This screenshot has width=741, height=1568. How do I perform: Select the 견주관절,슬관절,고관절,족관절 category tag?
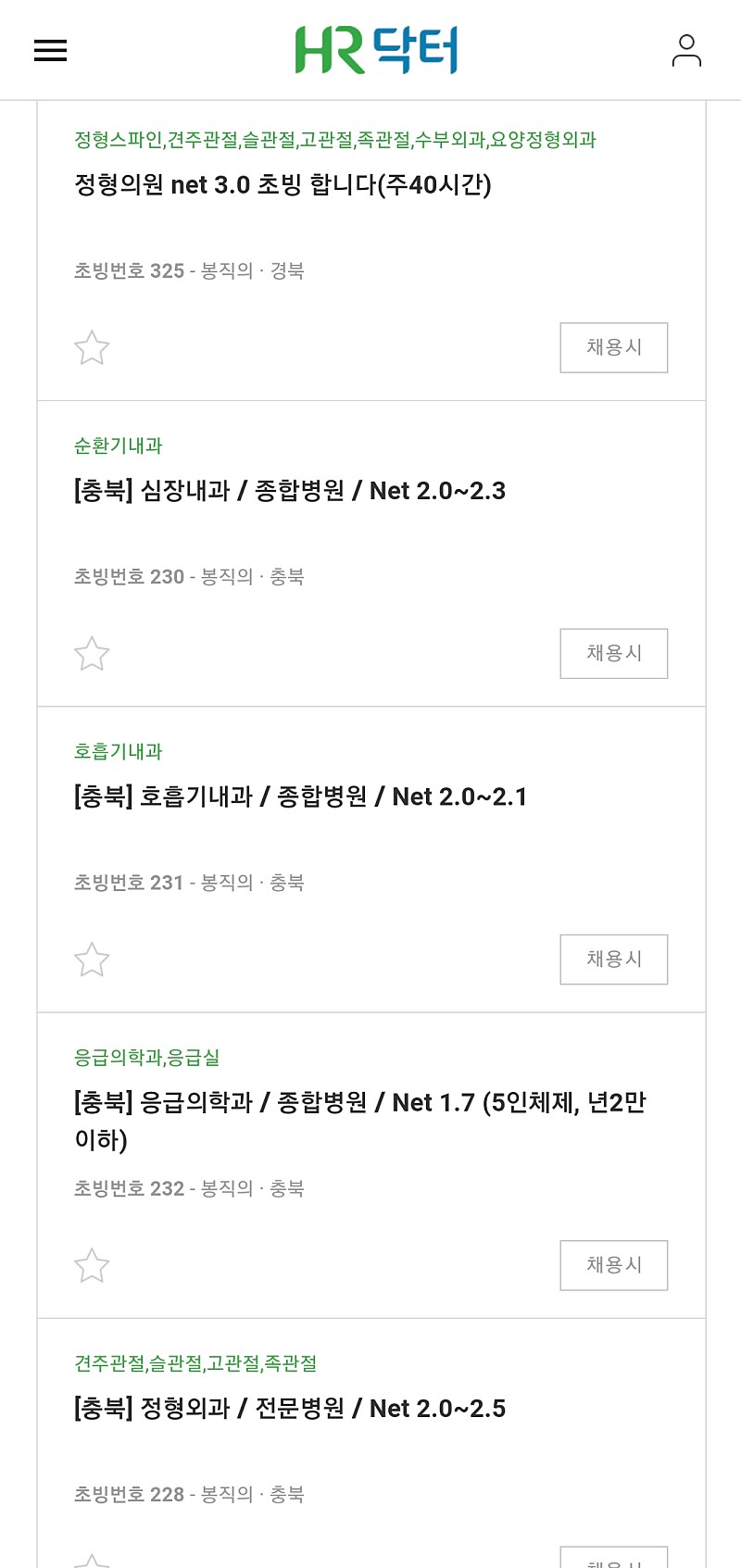[196, 1362]
